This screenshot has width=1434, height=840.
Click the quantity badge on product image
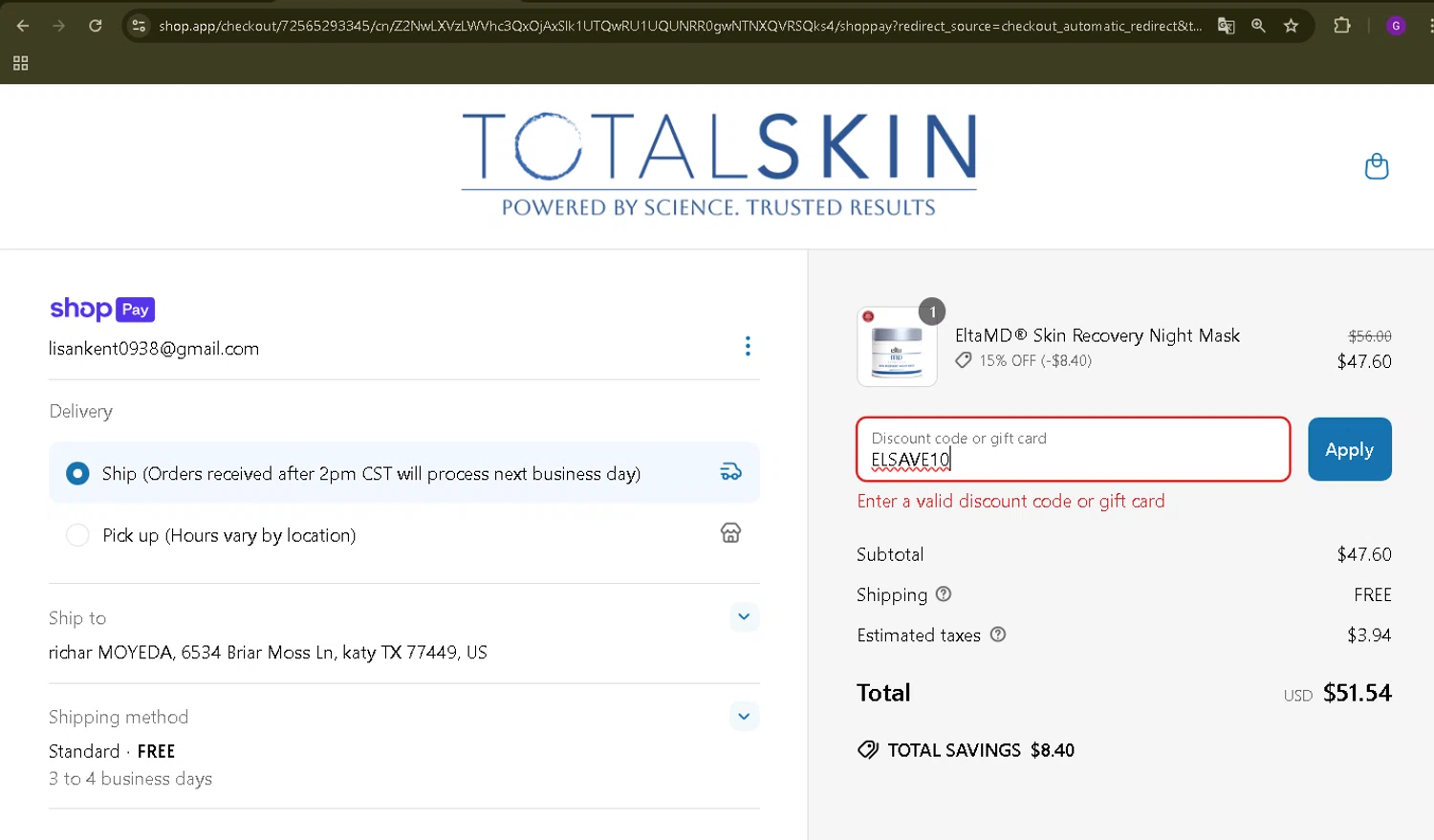tap(932, 312)
